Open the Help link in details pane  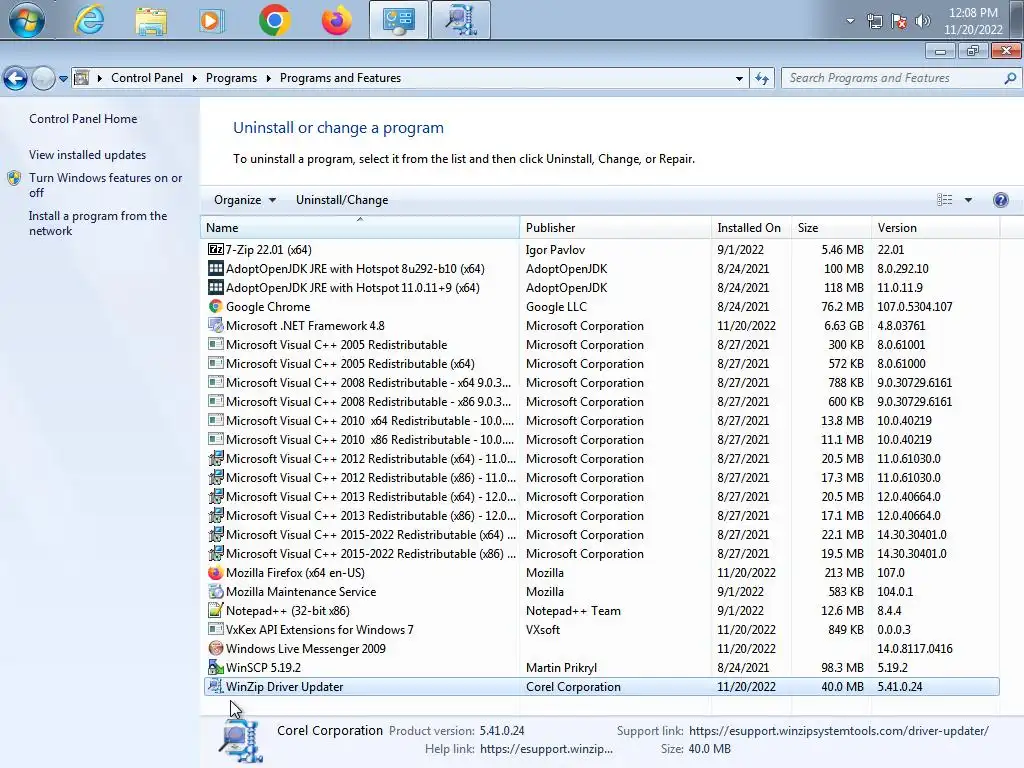pyautogui.click(x=546, y=749)
